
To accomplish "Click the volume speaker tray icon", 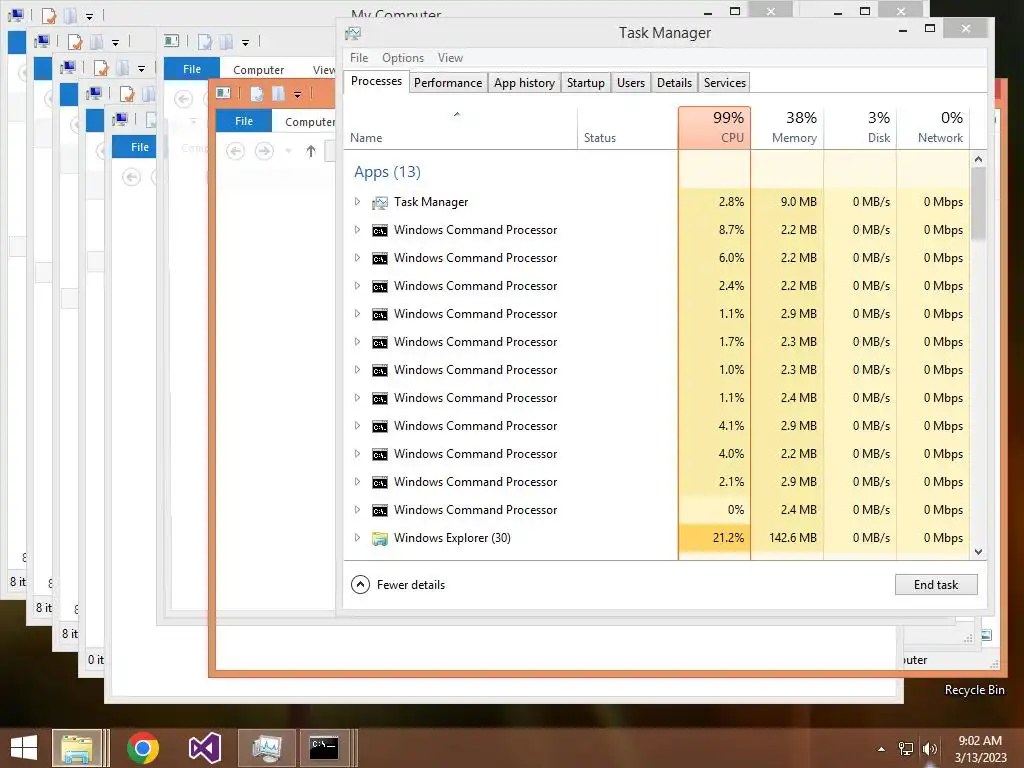I will pos(929,749).
